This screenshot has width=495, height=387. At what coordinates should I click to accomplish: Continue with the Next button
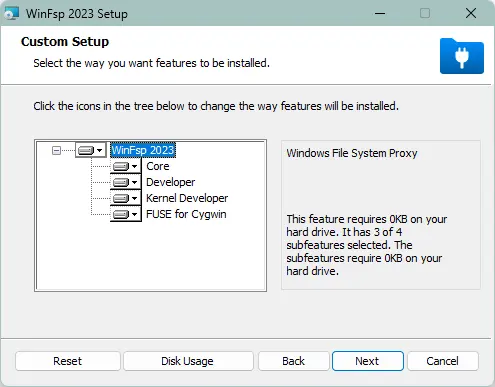pos(368,361)
